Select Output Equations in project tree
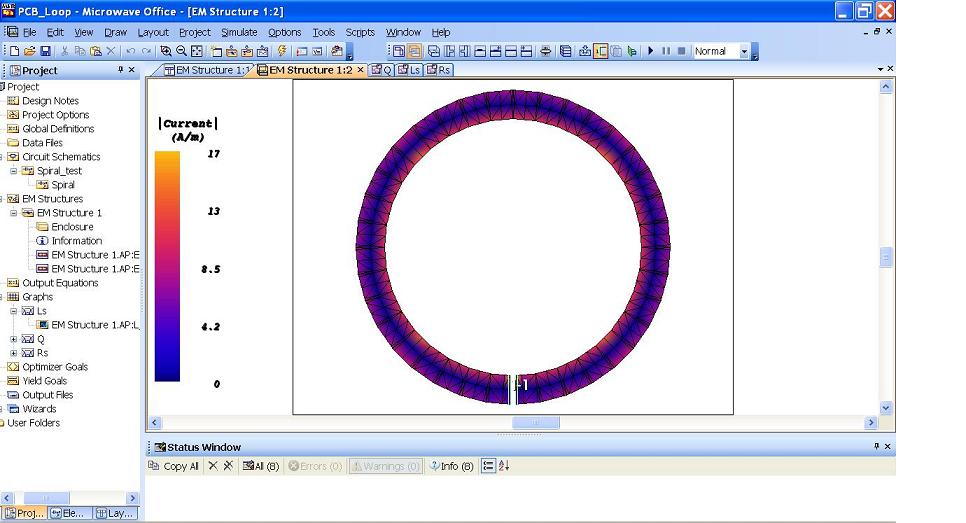This screenshot has height=523, width=966. coord(60,283)
